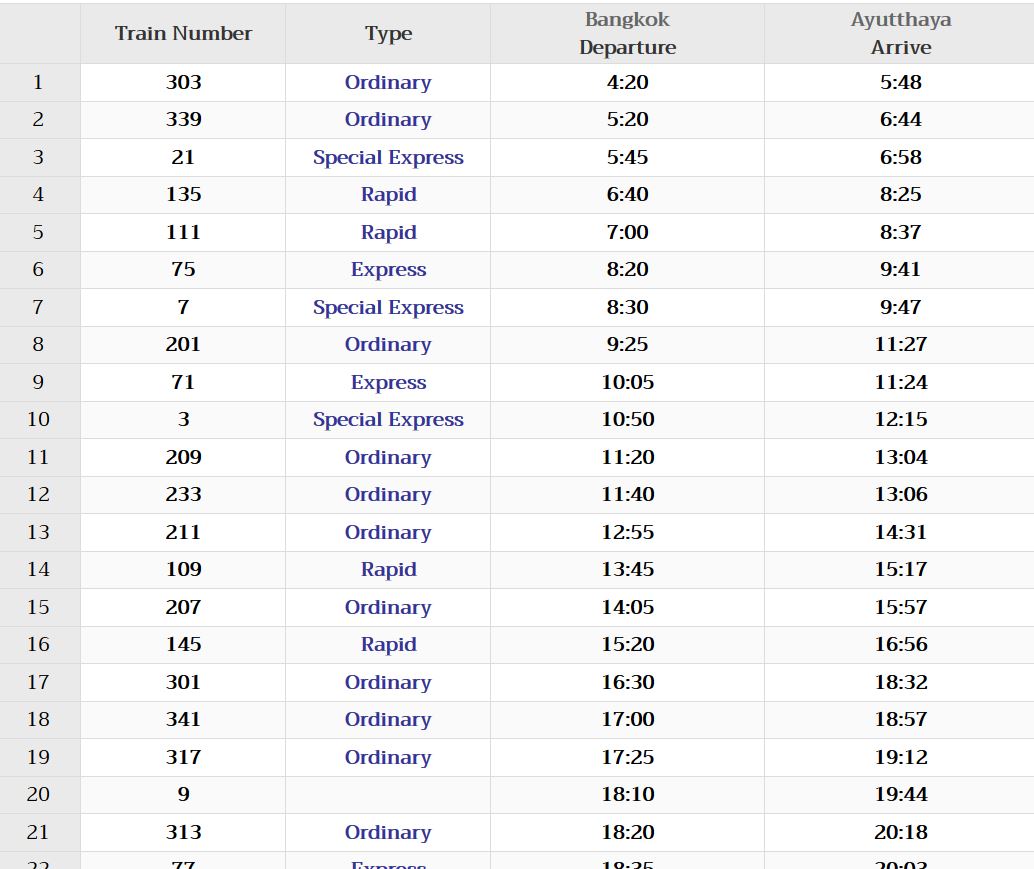
Task: Click the Ordinary link for train 303
Action: [x=388, y=83]
